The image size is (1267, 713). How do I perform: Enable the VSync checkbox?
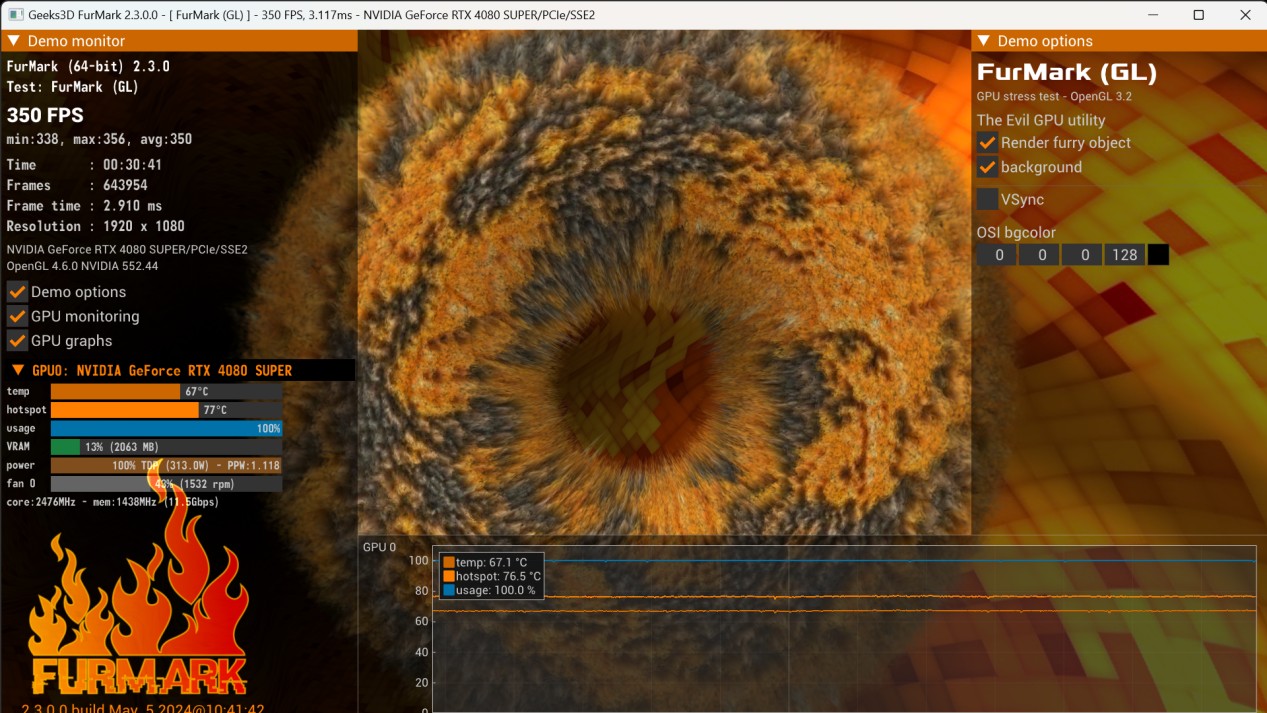[x=987, y=199]
